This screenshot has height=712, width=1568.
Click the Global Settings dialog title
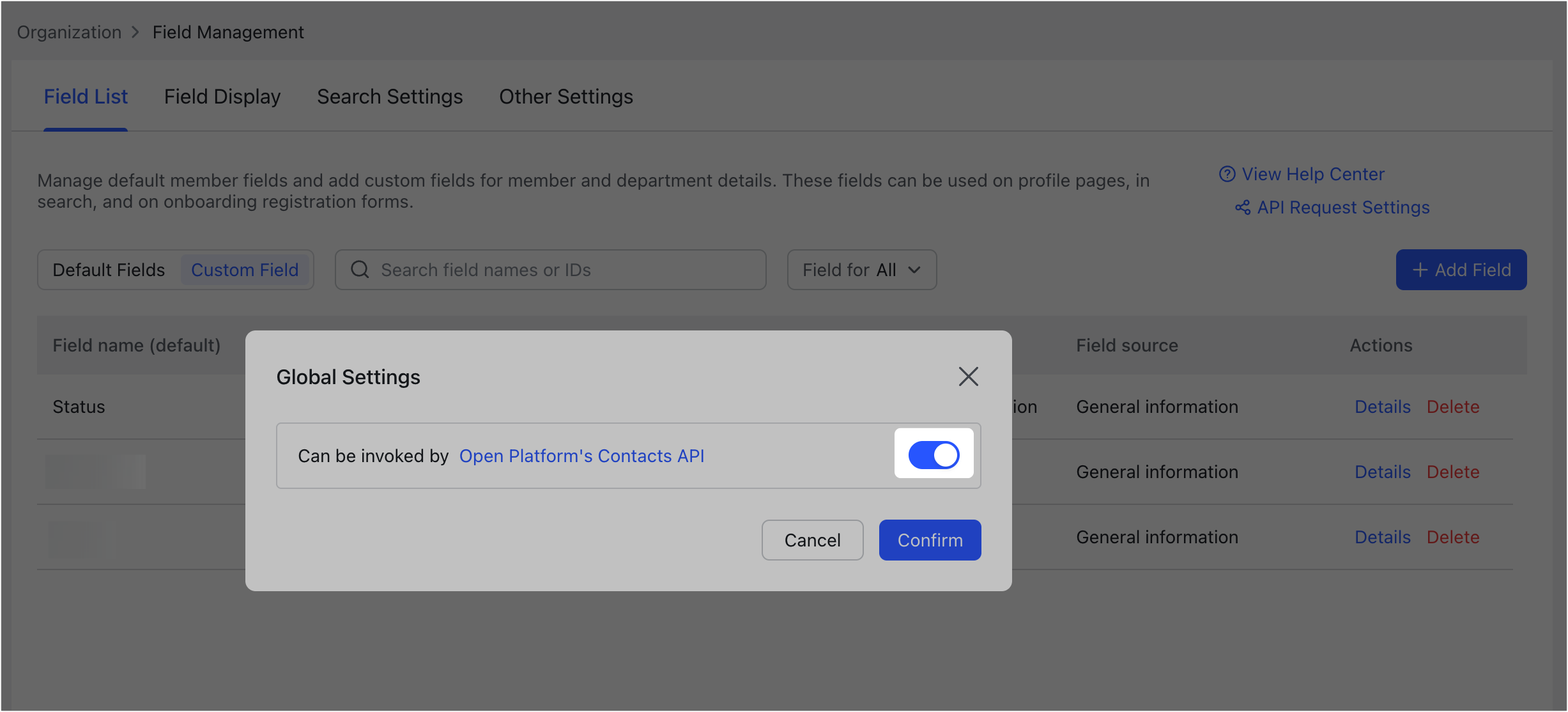coord(348,377)
